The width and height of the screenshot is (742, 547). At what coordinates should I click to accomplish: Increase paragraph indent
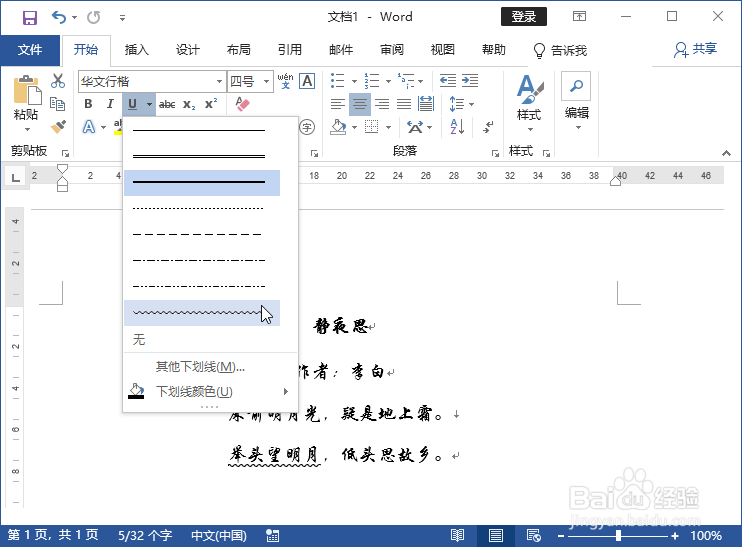pyautogui.click(x=470, y=80)
